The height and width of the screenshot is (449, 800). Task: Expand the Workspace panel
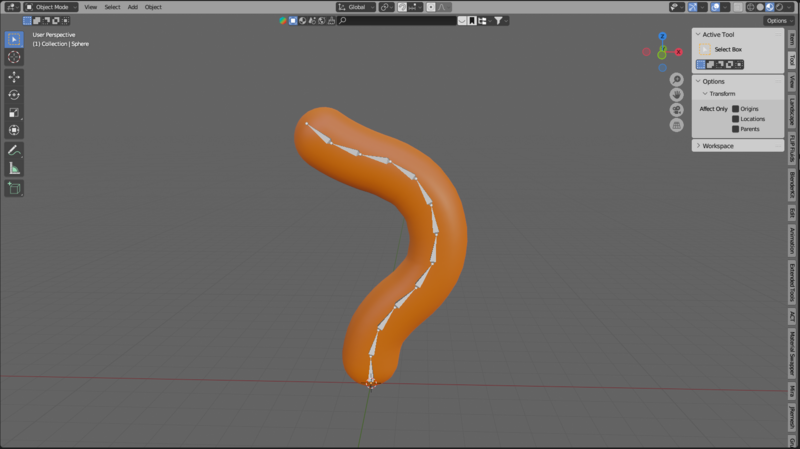pyautogui.click(x=718, y=146)
